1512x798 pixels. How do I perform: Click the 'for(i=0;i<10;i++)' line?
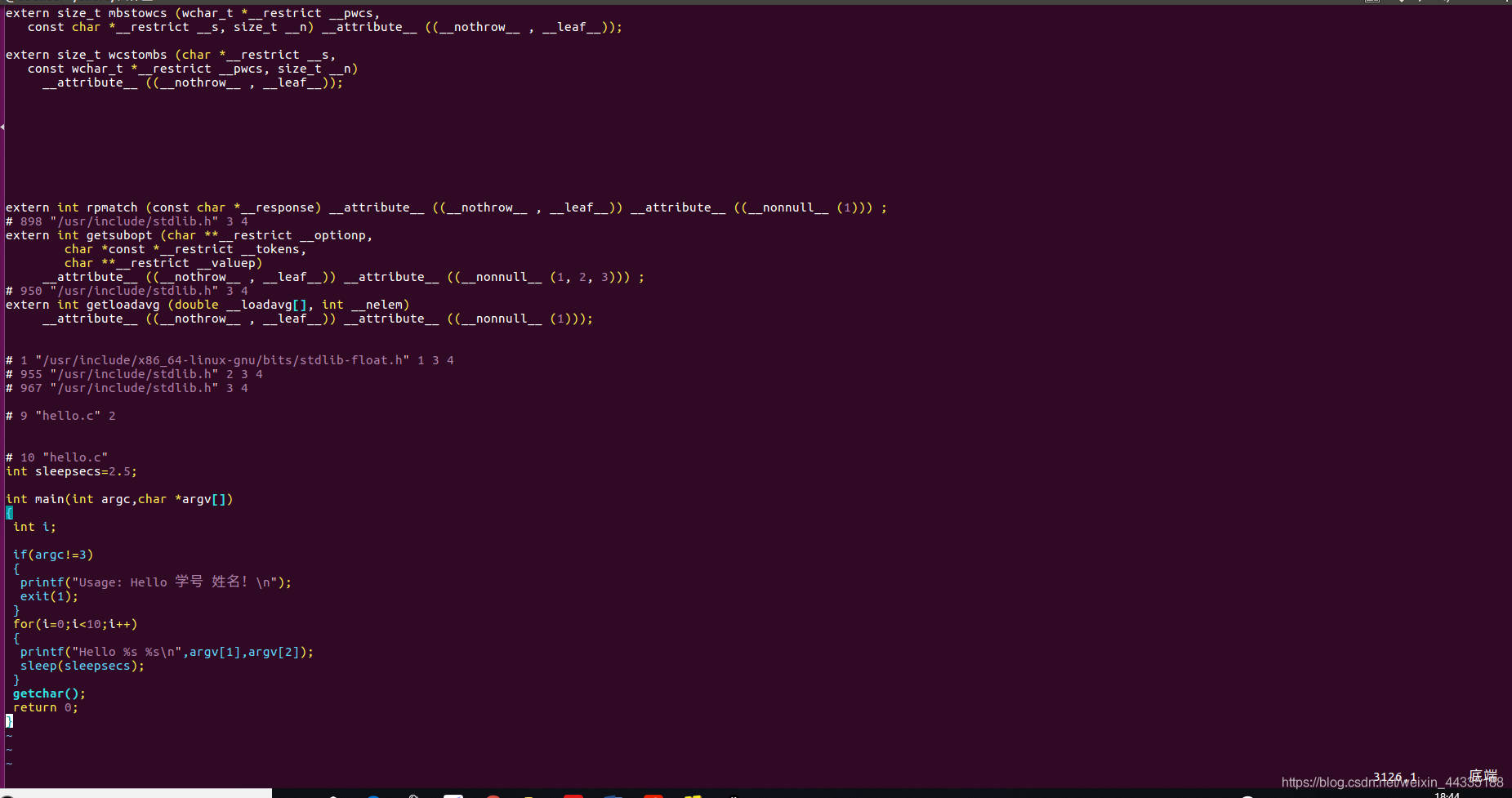click(75, 624)
